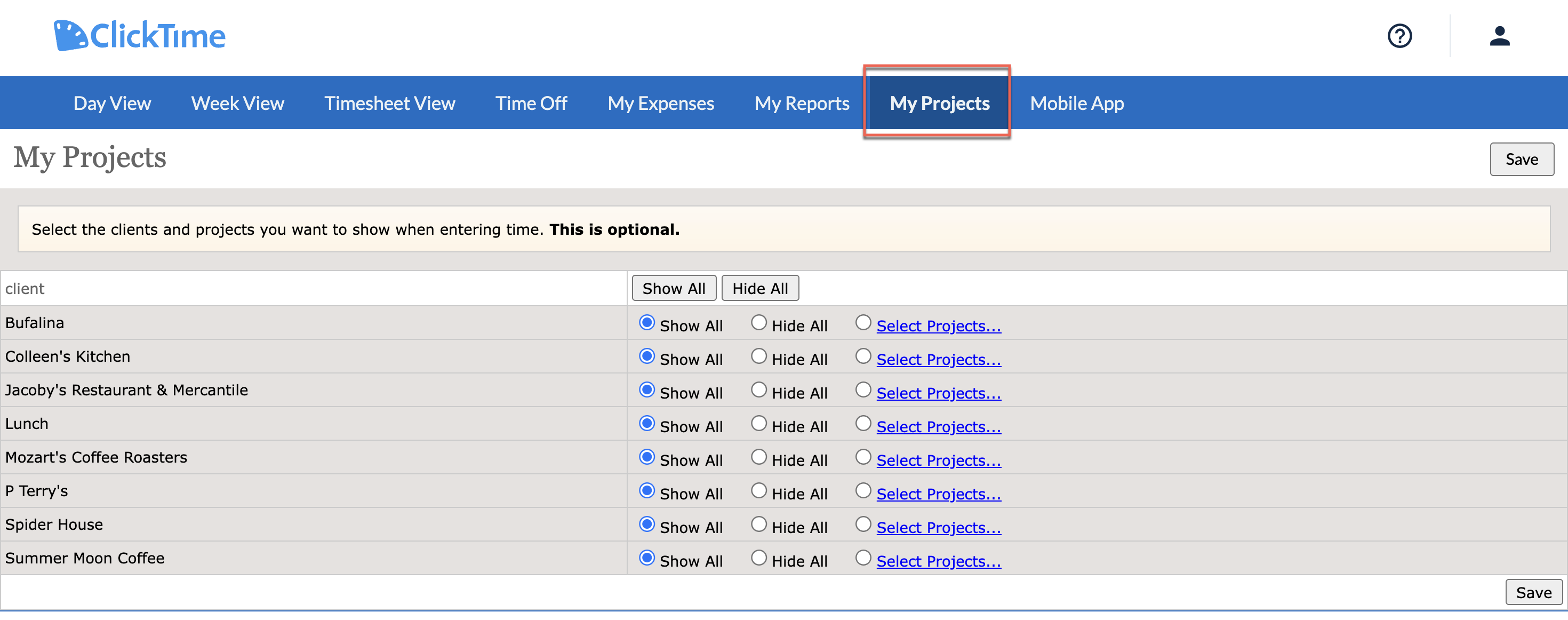Click the Bufalina client name
Screen dimensions: 1568x620
(x=35, y=323)
